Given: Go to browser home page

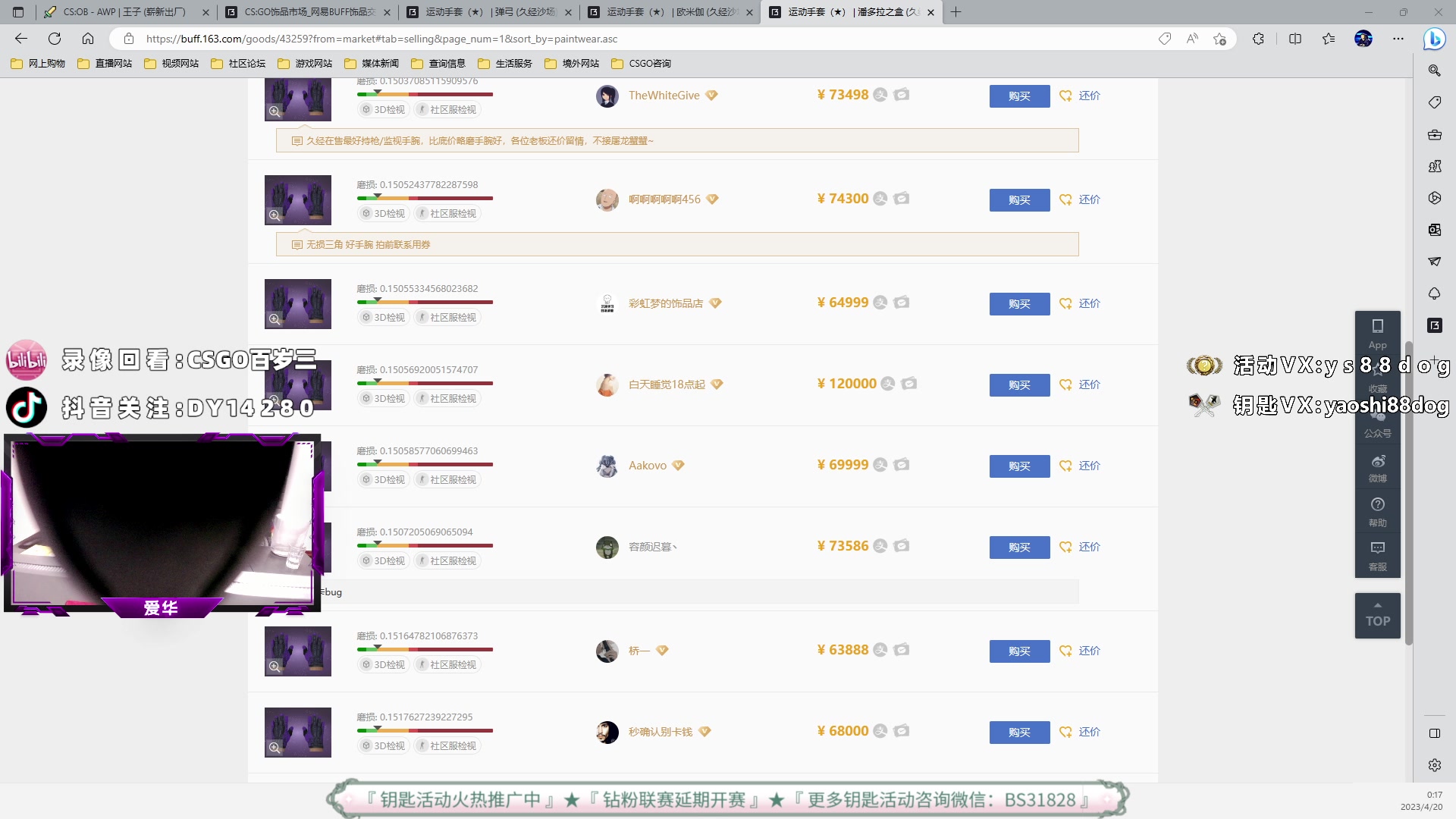Looking at the screenshot, I should (88, 39).
